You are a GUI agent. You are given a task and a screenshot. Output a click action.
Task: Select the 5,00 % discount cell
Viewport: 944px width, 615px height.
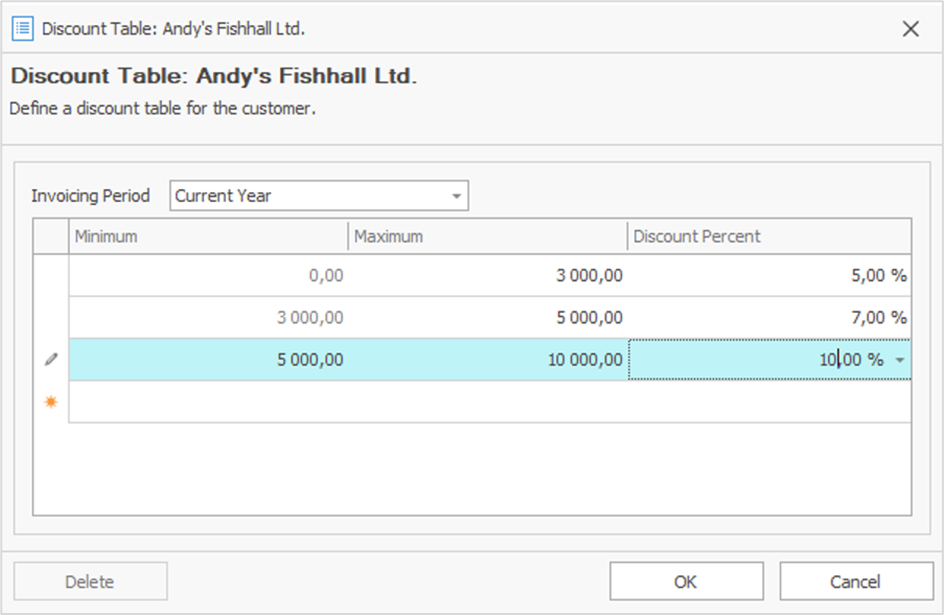(x=768, y=275)
